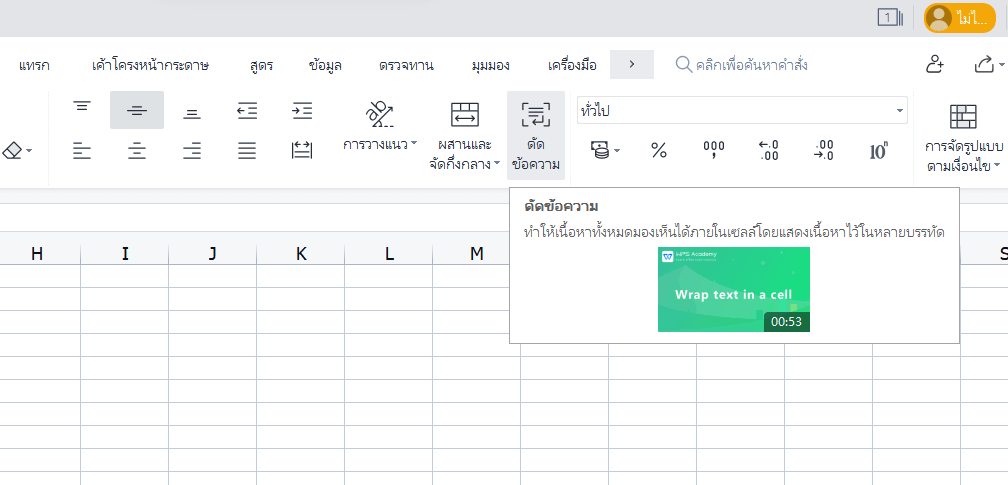This screenshot has height=485, width=1008.
Task: Expand merge and center options arrow
Action: 497,164
